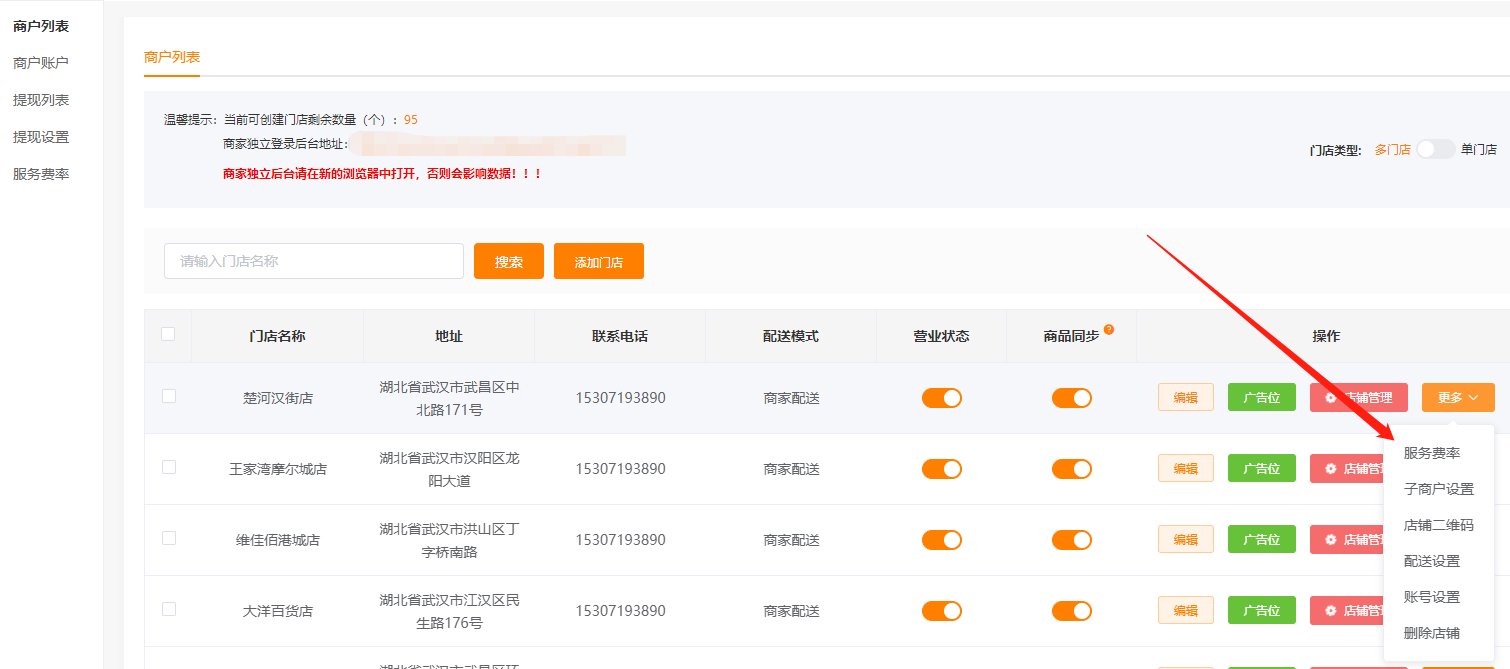
Task: Click 广告位 button for 维佳佰港城店
Action: coord(1261,540)
